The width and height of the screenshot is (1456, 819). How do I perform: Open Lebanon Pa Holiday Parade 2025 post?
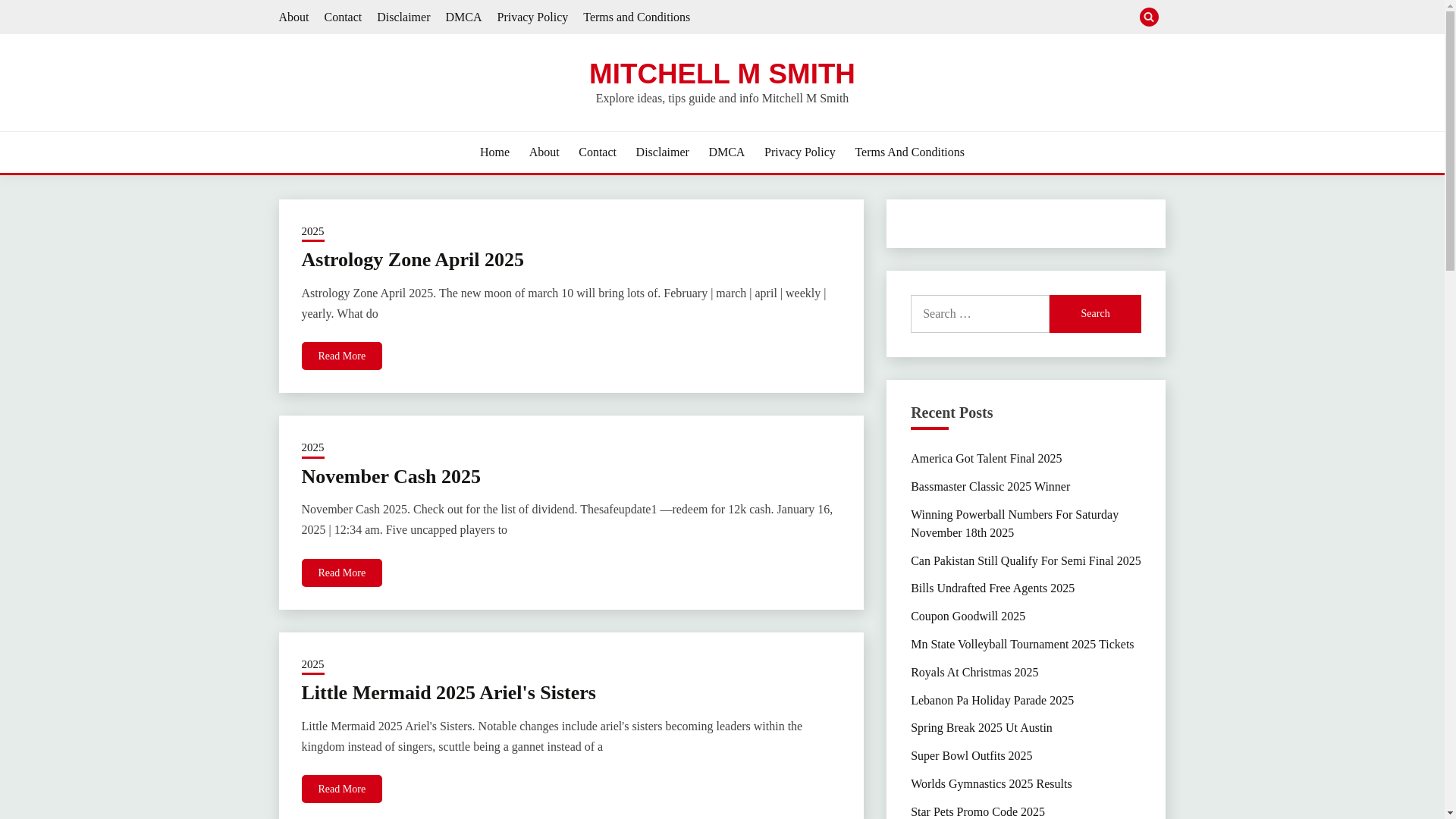point(992,700)
